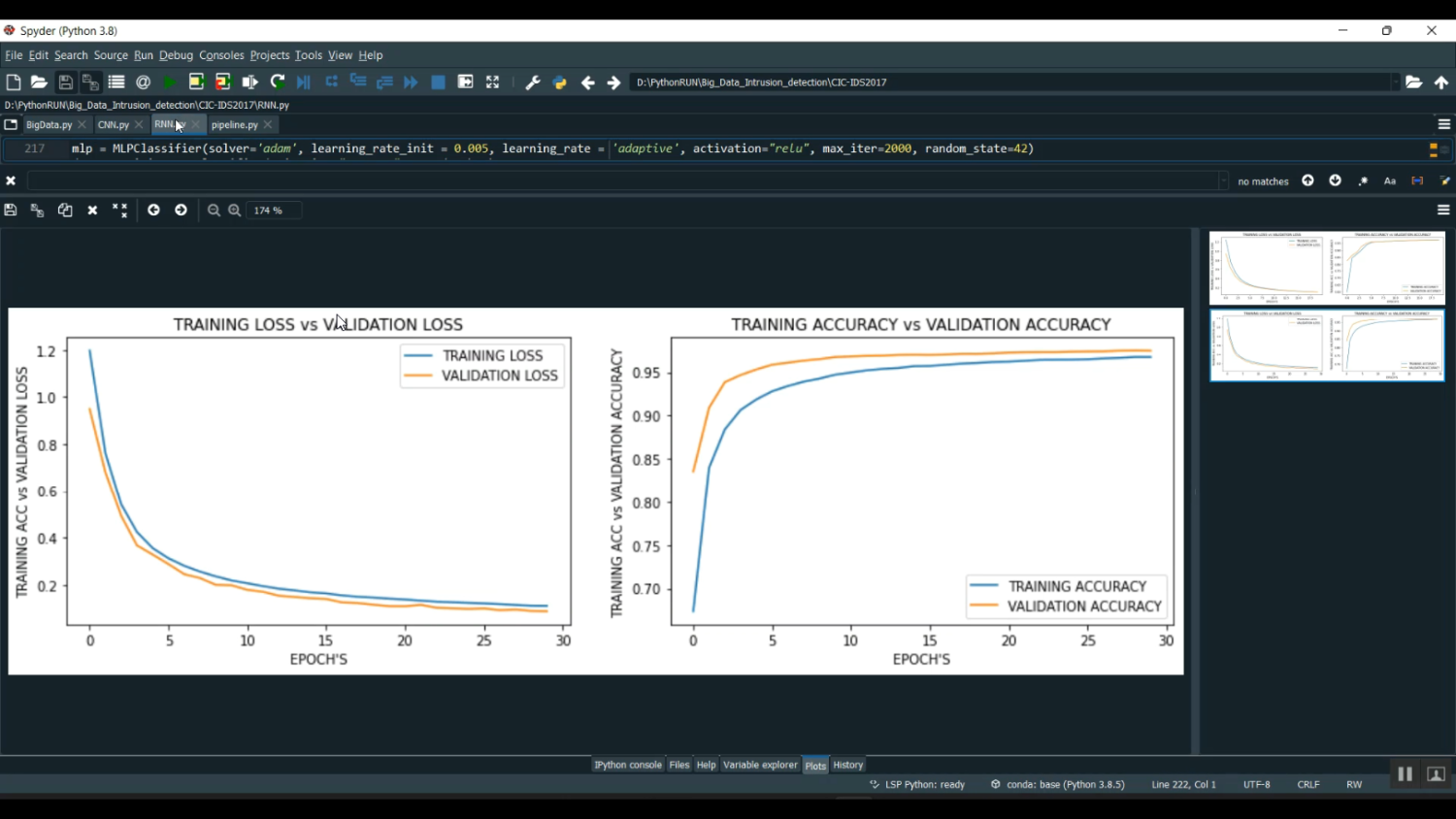Image resolution: width=1456 pixels, height=819 pixels.
Task: Zoom in on the plot
Action: tap(235, 211)
